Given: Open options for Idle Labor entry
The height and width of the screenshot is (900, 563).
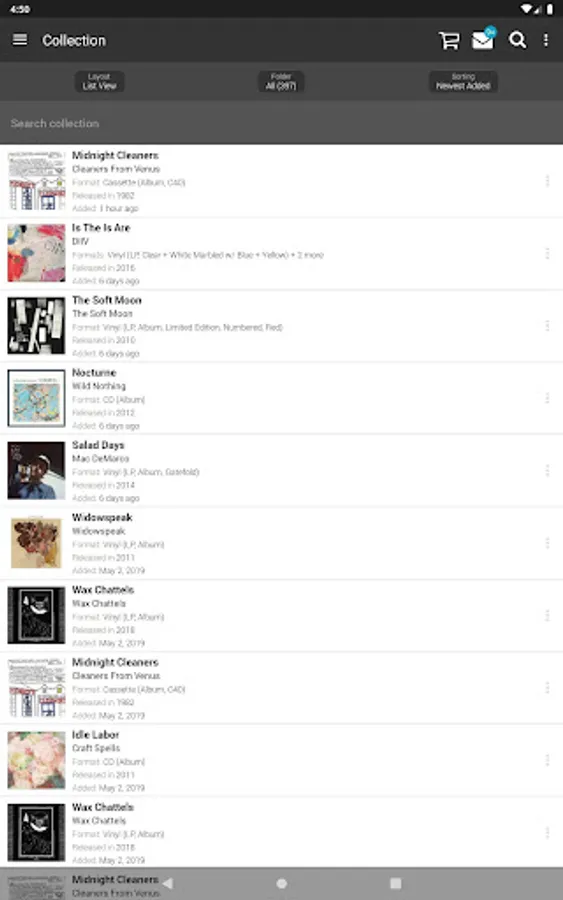Looking at the screenshot, I should tap(547, 761).
